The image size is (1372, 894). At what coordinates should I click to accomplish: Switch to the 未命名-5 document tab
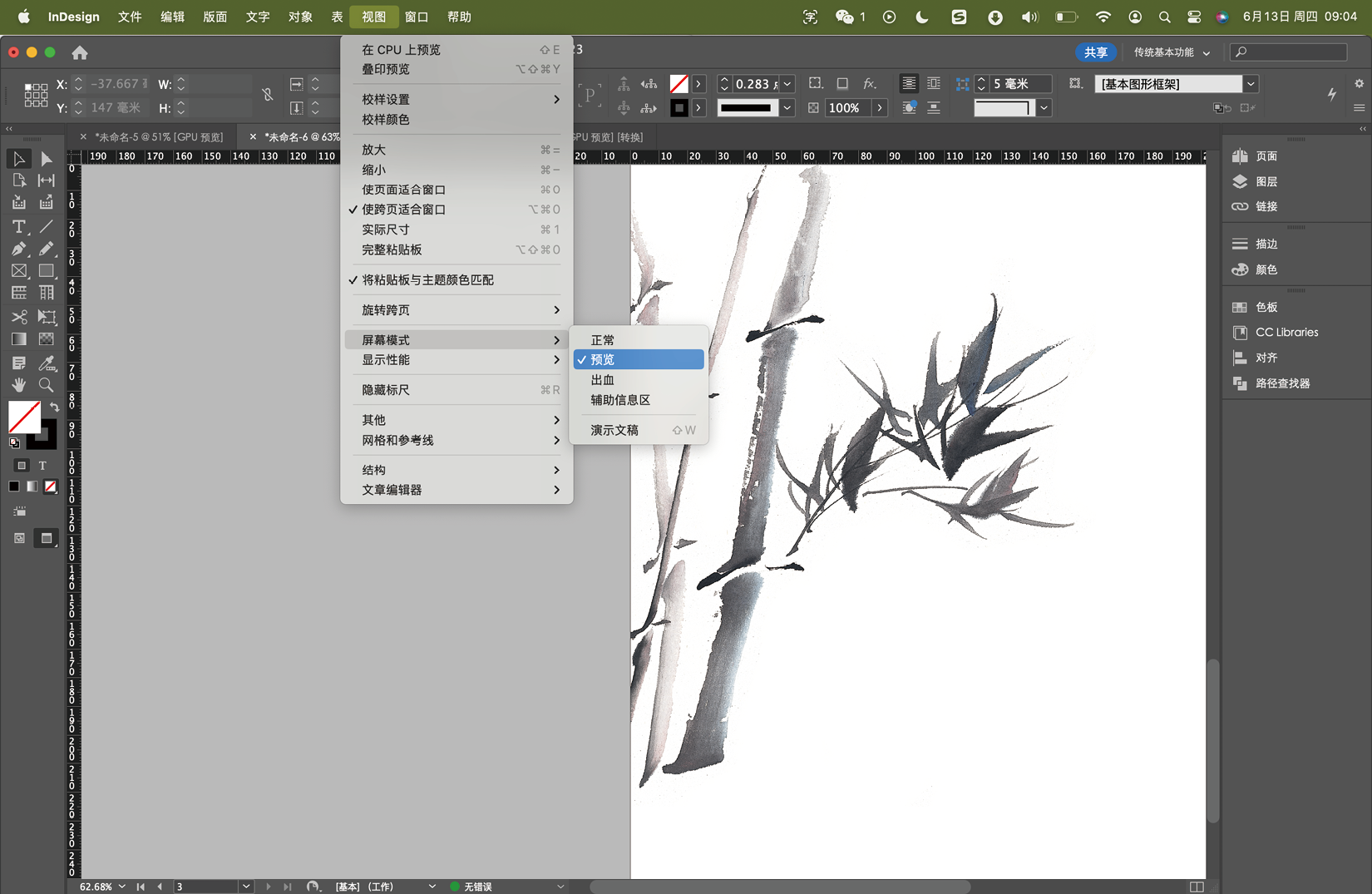tap(158, 137)
